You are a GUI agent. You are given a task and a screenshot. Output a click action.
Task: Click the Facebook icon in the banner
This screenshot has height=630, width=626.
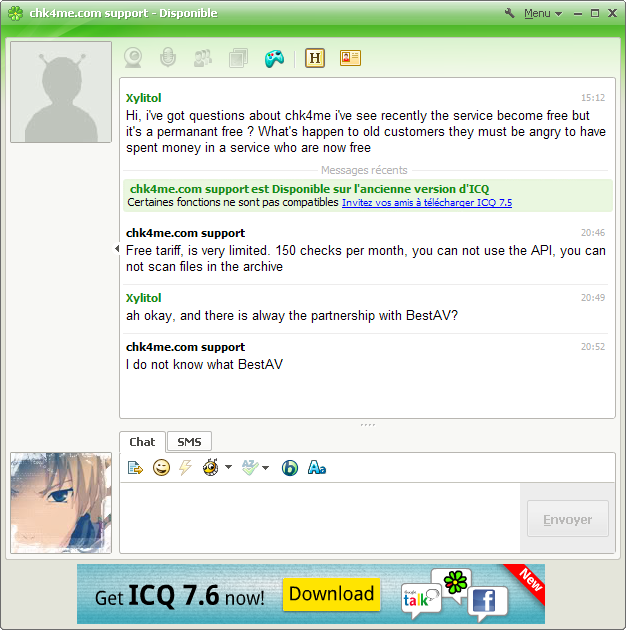click(x=487, y=601)
